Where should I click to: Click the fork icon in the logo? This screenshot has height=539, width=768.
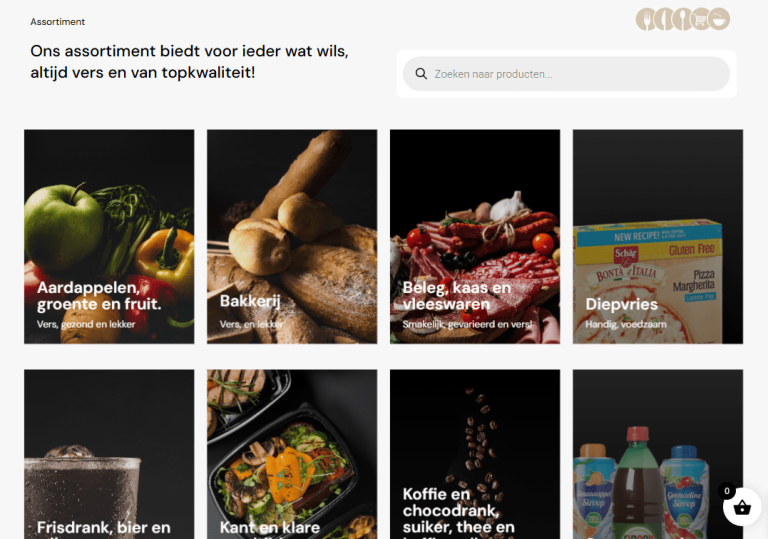click(647, 19)
